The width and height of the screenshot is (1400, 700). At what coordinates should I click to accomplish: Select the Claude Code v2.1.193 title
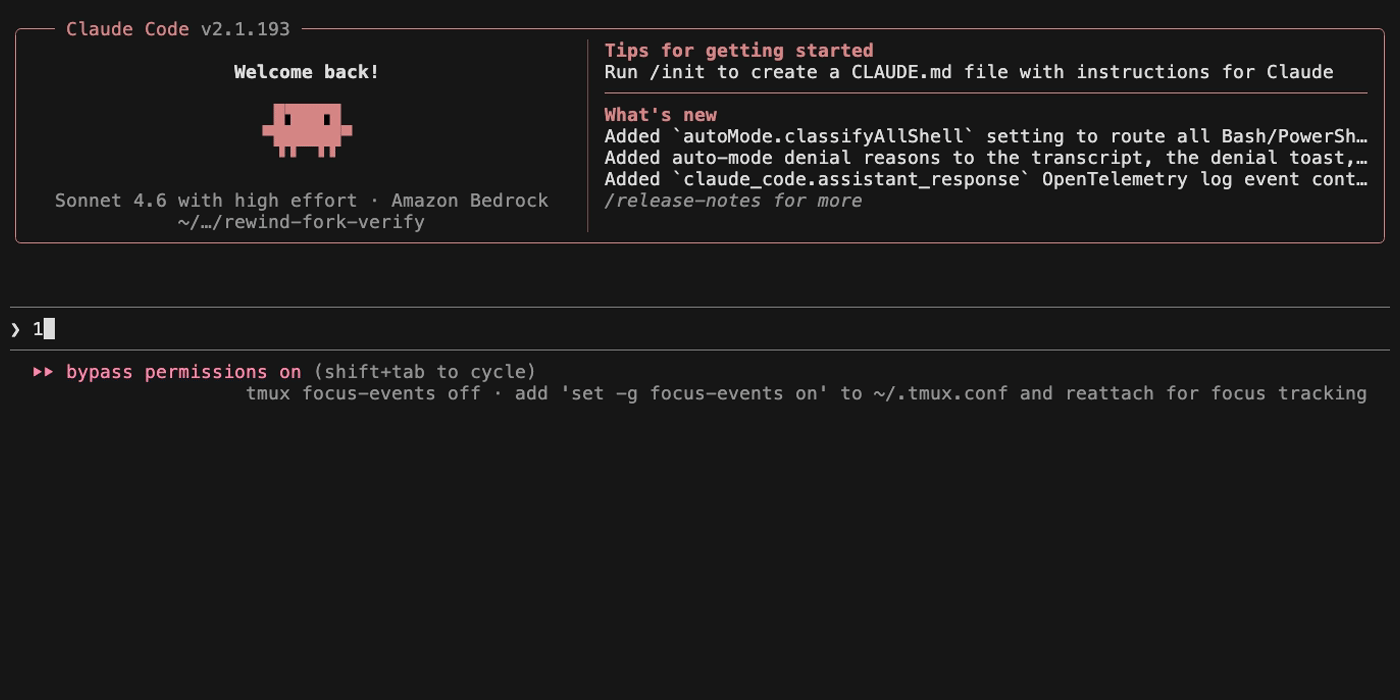click(178, 29)
